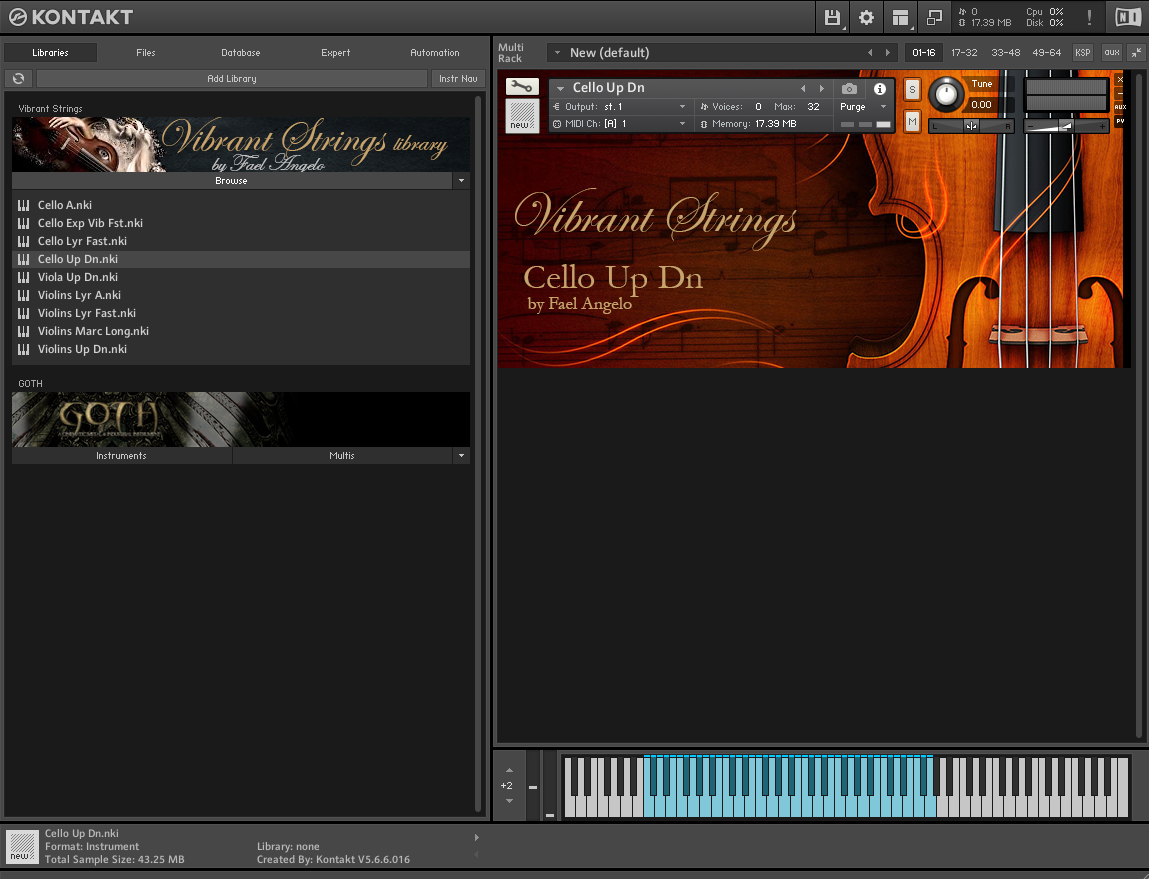Screen dimensions: 1149x879
Task: Click the pan L-R slider
Action: (x=971, y=126)
